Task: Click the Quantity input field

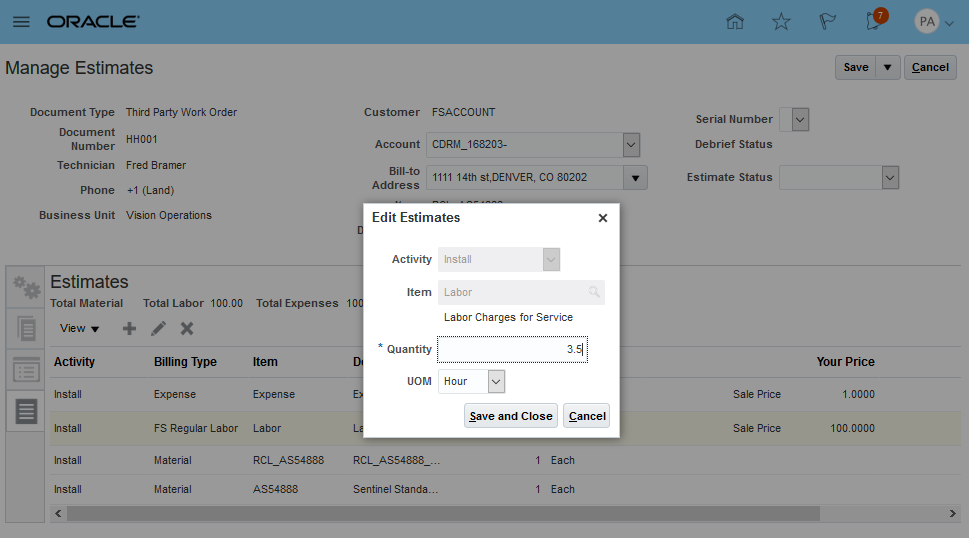Action: pyautogui.click(x=511, y=349)
